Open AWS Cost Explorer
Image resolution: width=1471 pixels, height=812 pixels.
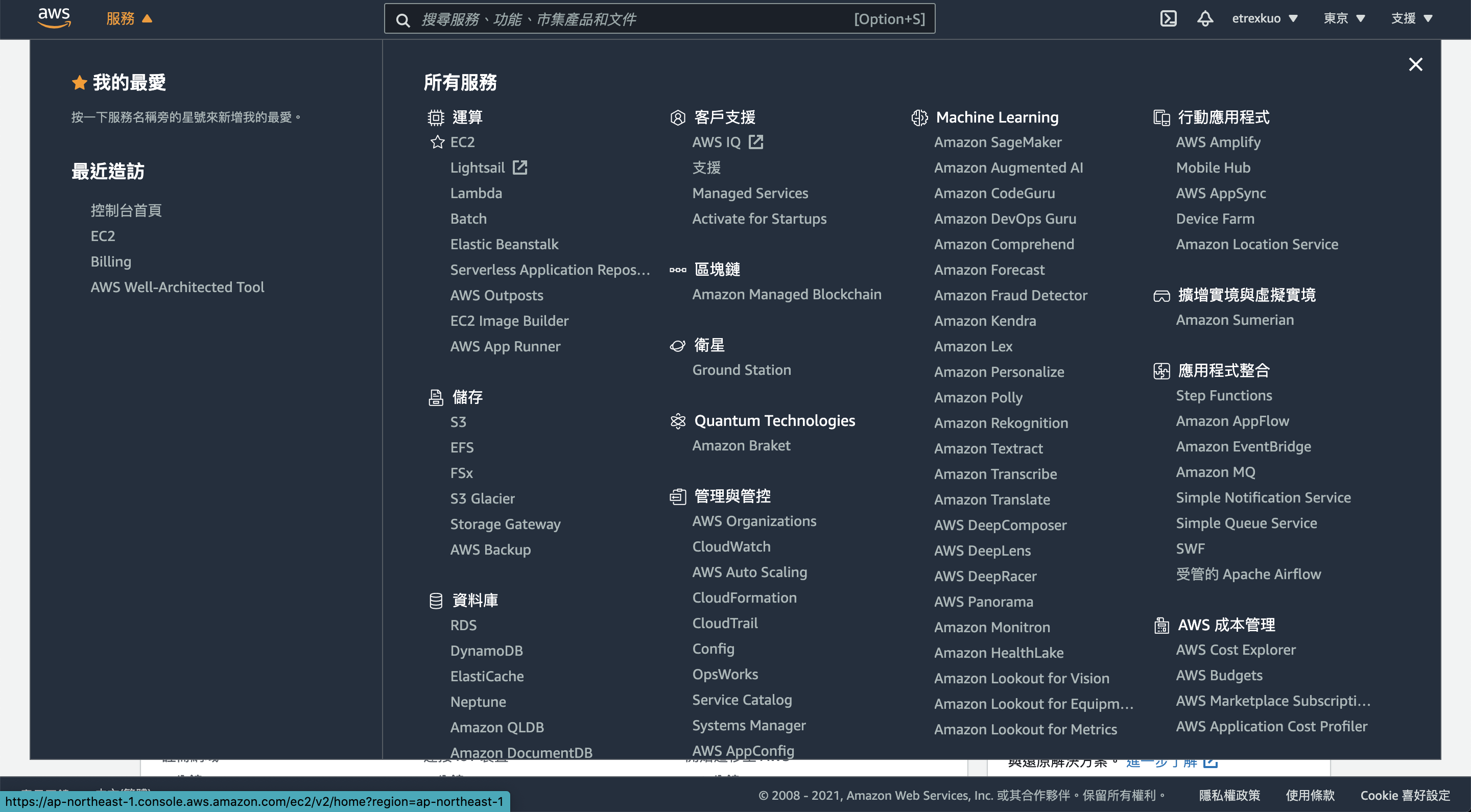tap(1236, 650)
